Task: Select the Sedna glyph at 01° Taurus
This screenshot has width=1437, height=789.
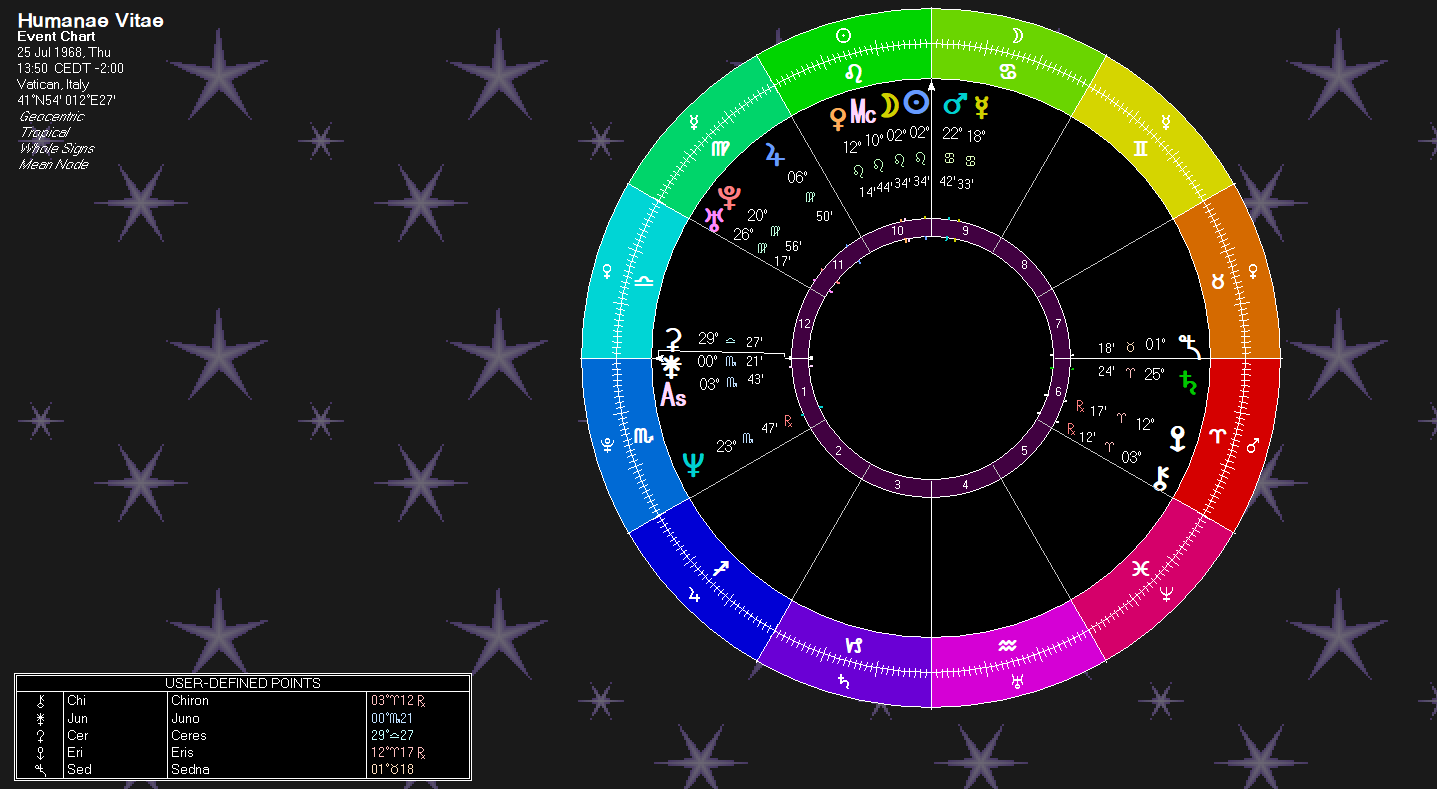Action: point(1189,346)
